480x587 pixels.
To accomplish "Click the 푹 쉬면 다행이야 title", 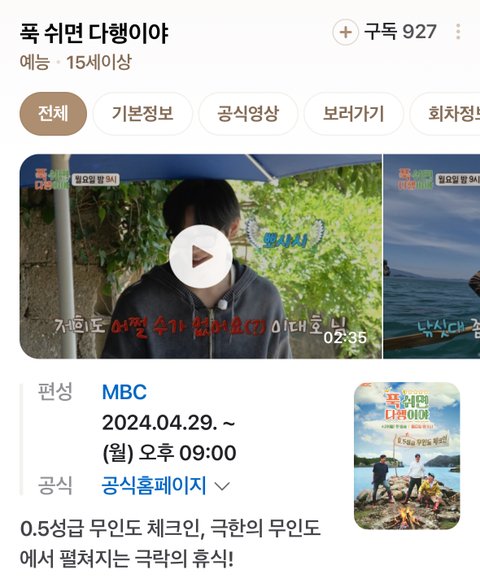I will click(x=94, y=33).
